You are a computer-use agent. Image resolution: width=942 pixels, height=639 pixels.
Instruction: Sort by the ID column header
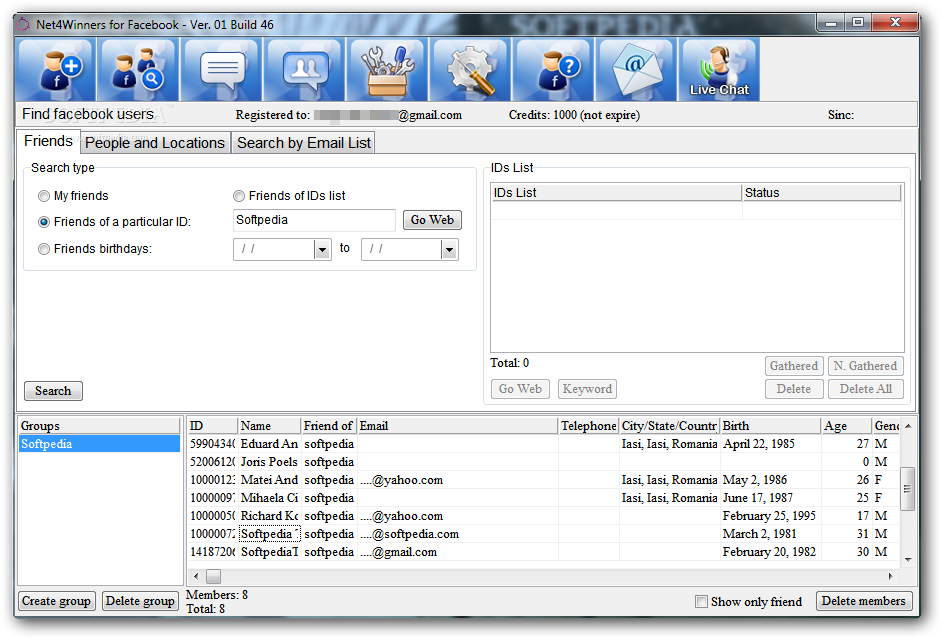213,426
